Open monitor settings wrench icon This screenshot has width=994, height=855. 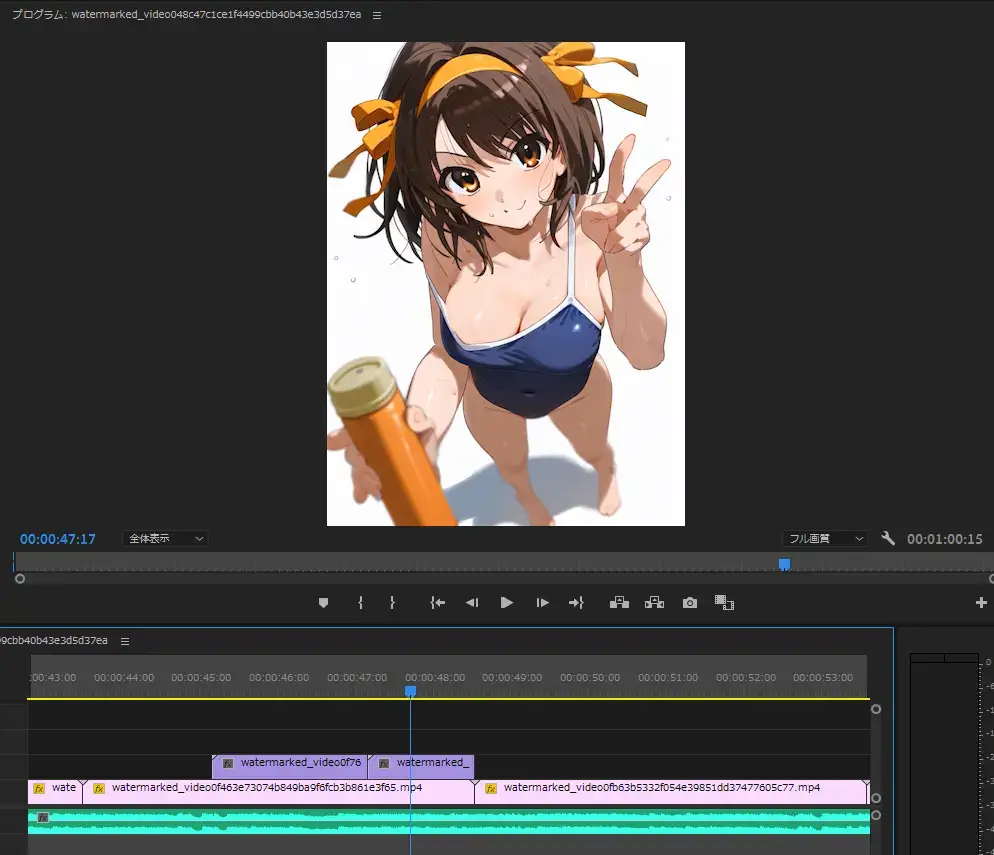pos(887,538)
